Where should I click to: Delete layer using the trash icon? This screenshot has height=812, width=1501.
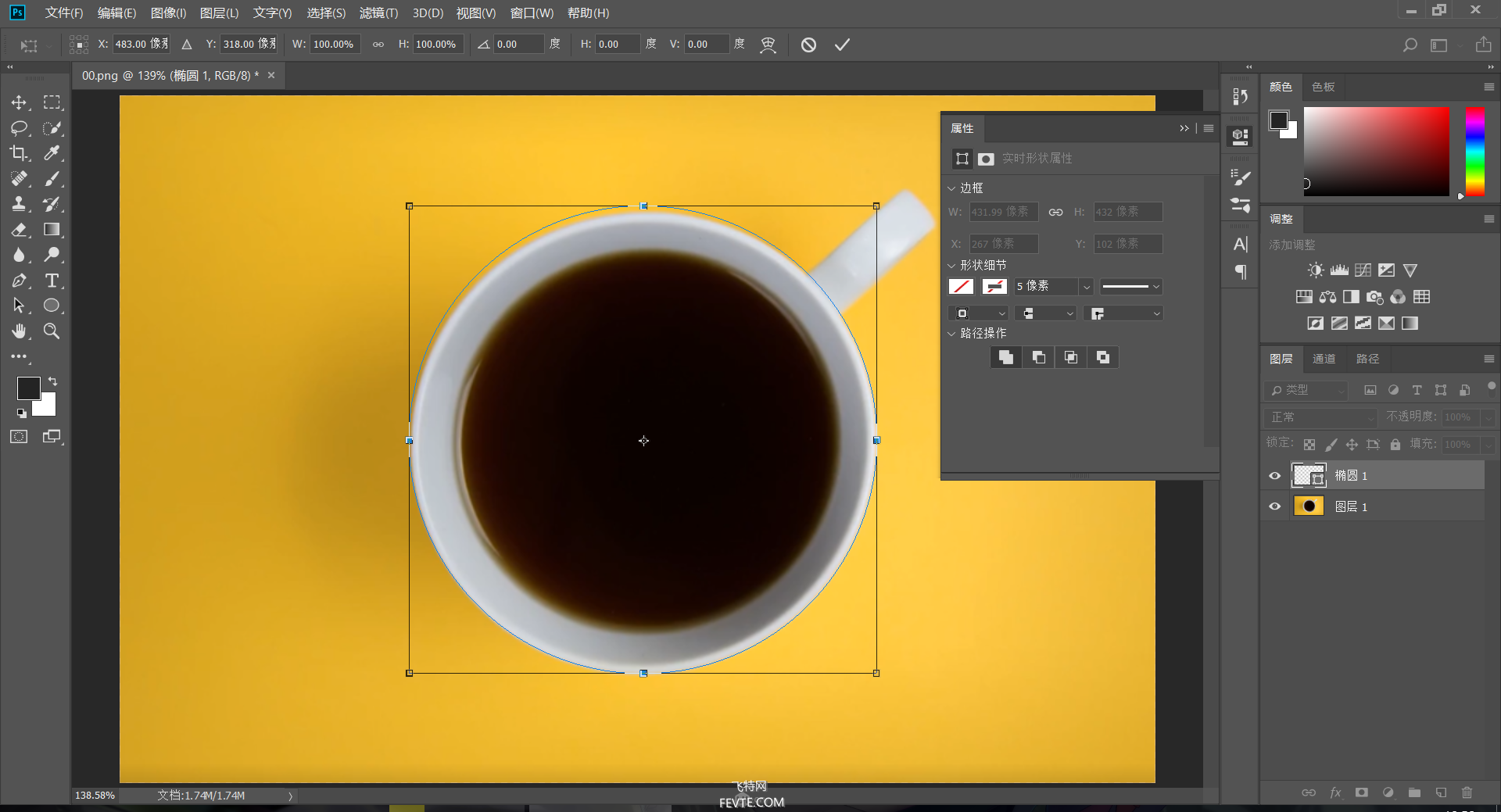[1467, 792]
